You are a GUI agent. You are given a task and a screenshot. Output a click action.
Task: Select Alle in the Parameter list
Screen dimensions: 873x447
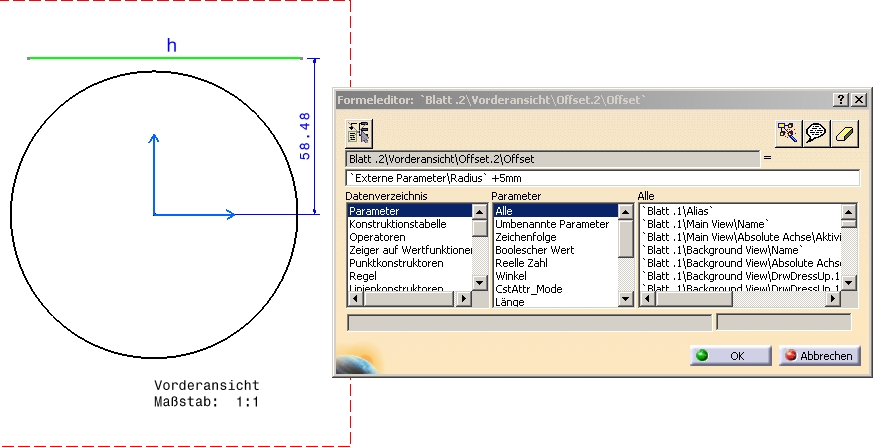pyautogui.click(x=556, y=211)
